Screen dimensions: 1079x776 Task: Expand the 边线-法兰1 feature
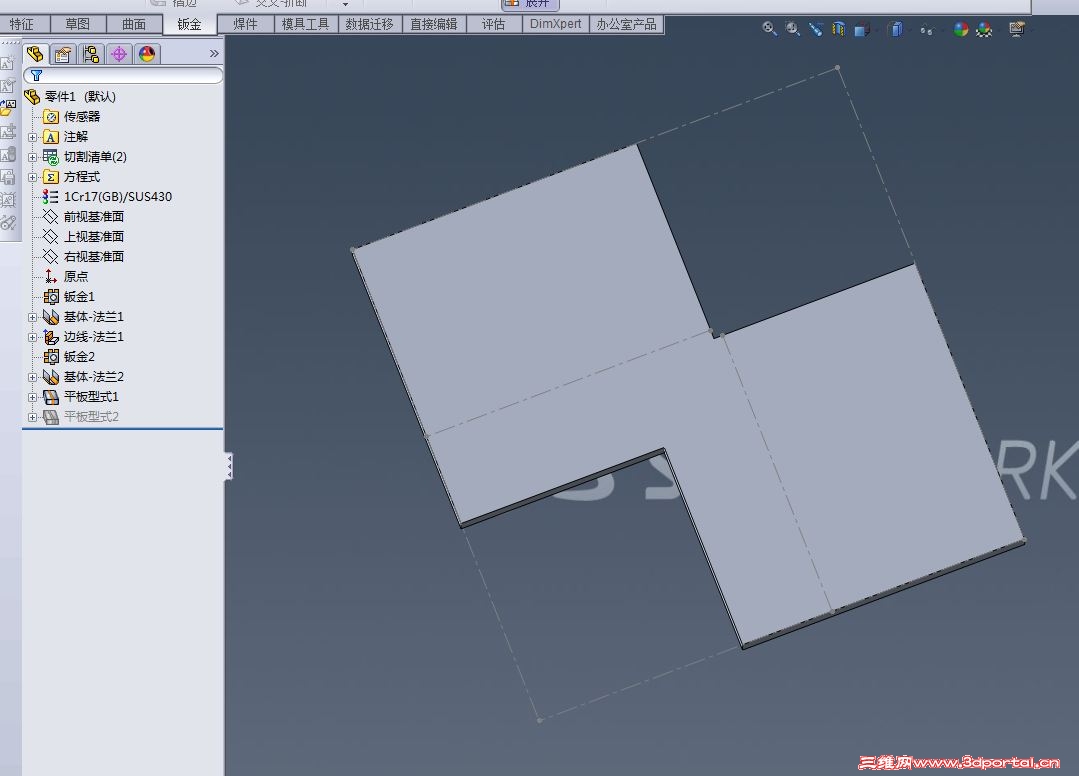coord(32,337)
